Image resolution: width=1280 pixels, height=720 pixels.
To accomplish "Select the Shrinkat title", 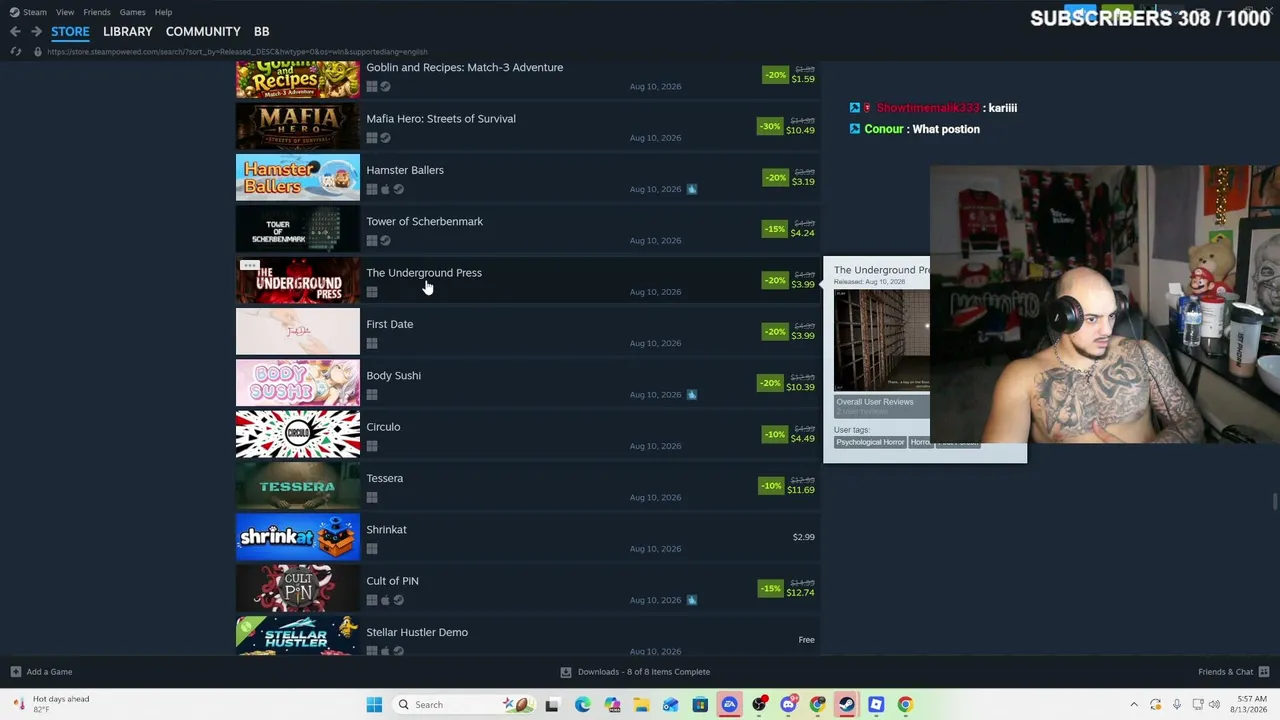I will (386, 529).
